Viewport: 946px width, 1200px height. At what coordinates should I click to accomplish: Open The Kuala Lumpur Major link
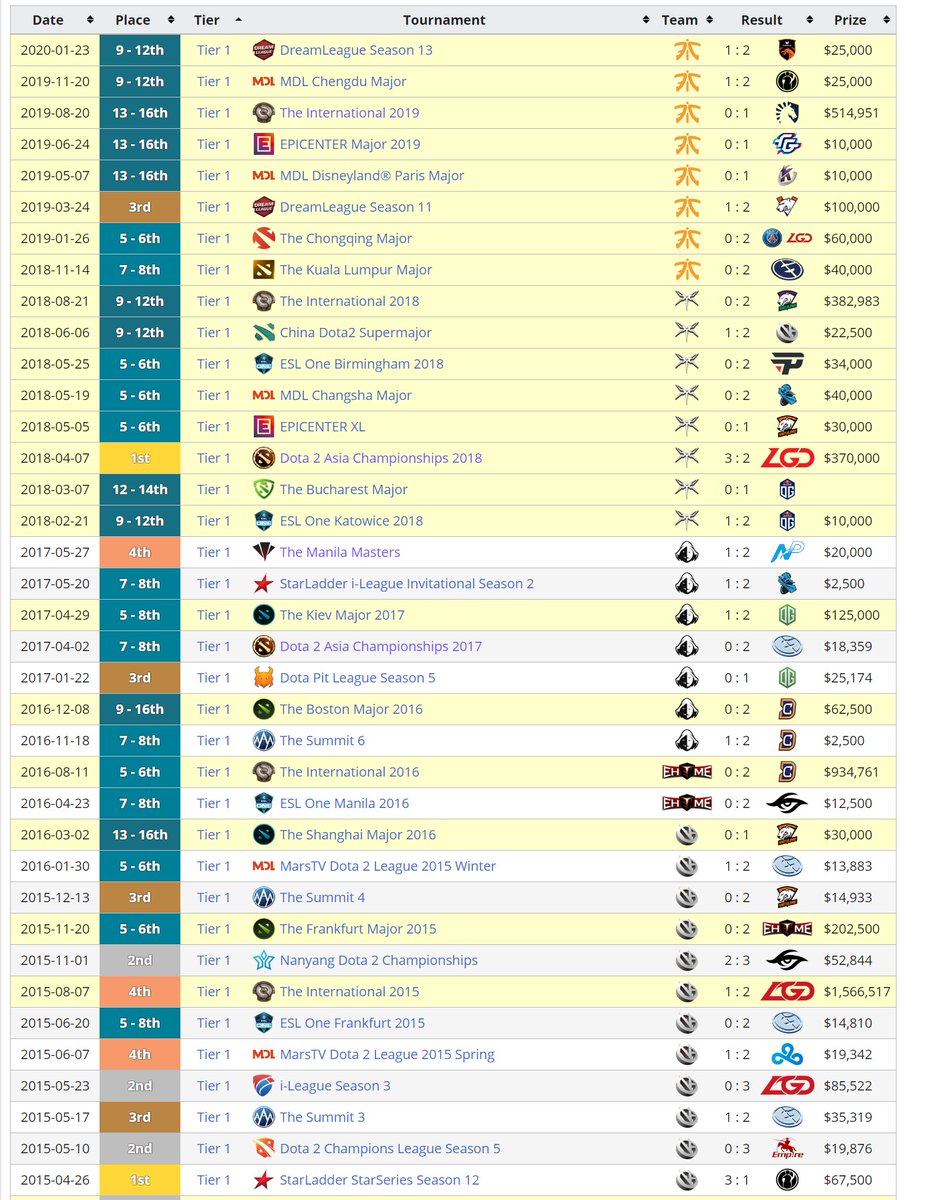pyautogui.click(x=356, y=270)
